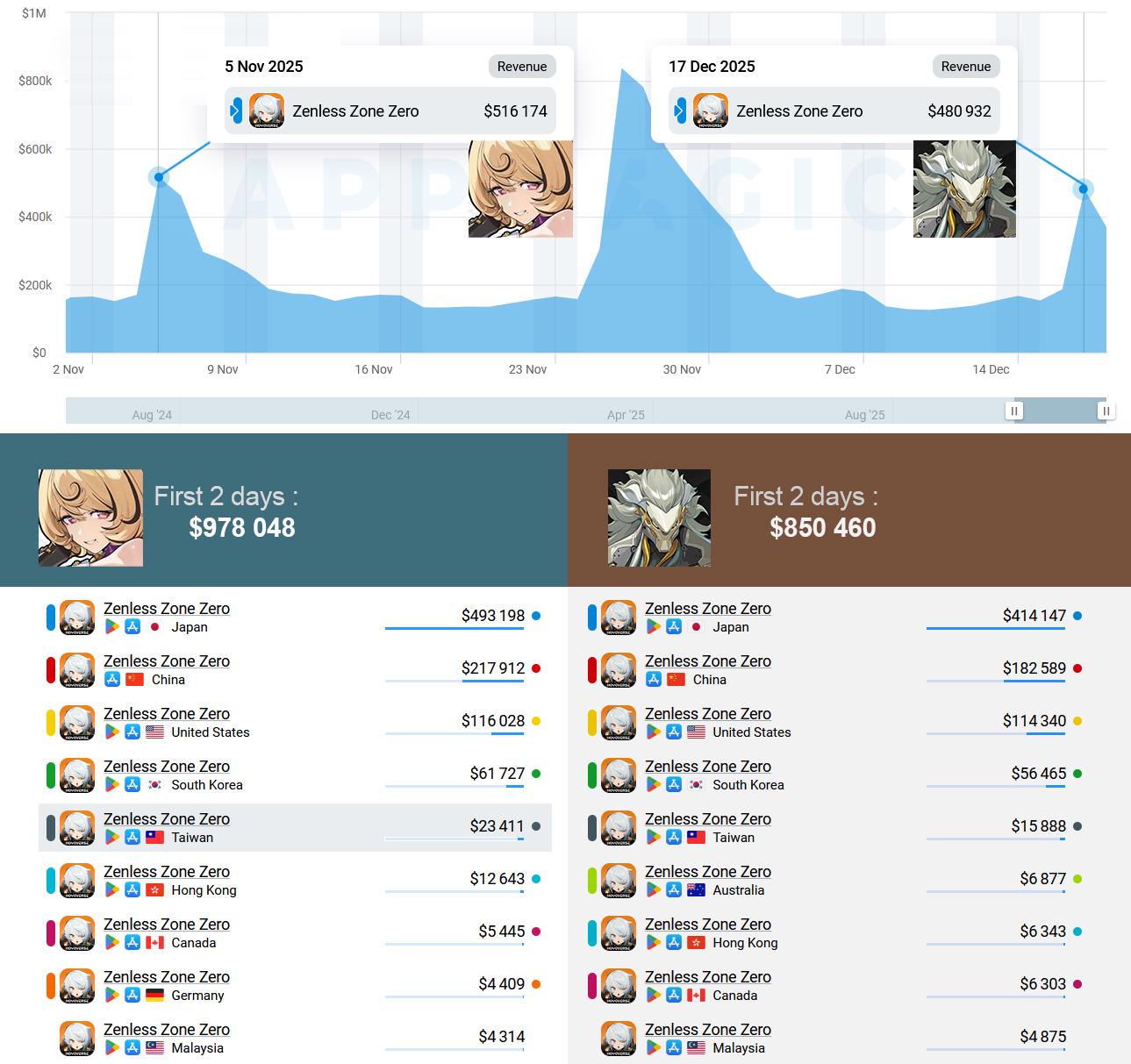The width and height of the screenshot is (1131, 1064).
Task: Click the Taiwan flag in the $15 888 row
Action: click(697, 838)
